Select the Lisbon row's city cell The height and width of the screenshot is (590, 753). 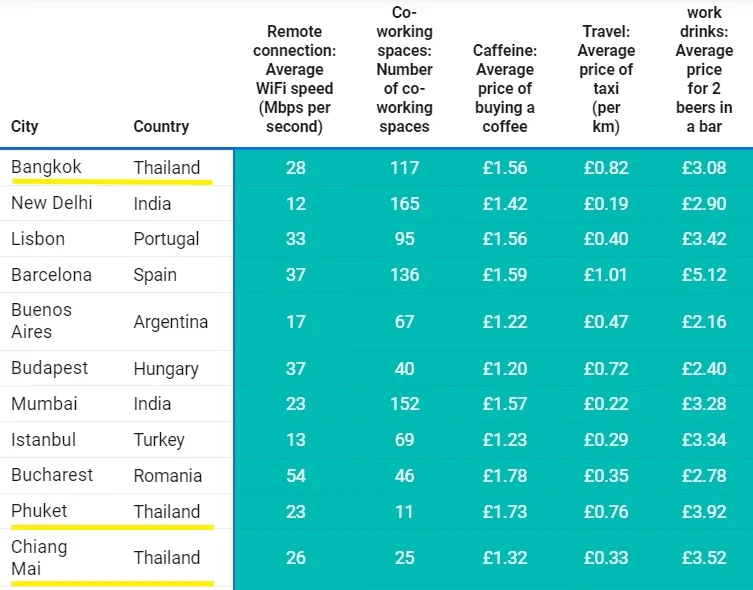click(38, 239)
